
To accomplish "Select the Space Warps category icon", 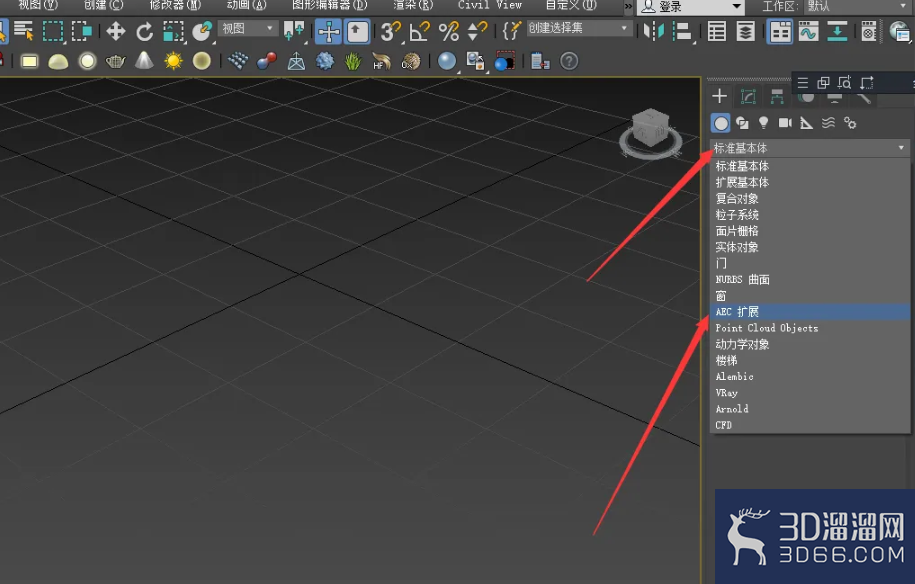I will [828, 123].
